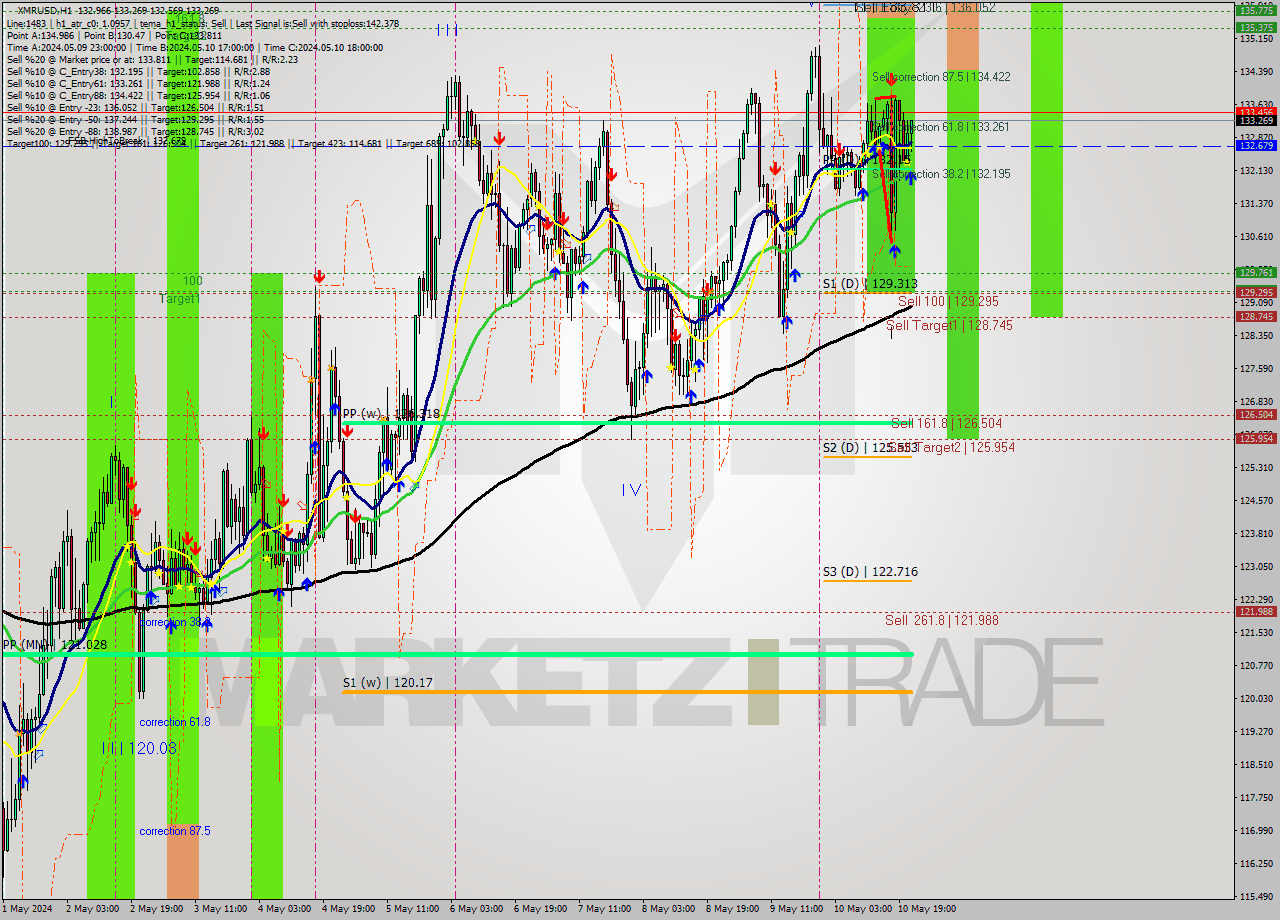The image size is (1280, 920).
Task: Click the red 121.988 price-axis tag
Action: (1256, 611)
